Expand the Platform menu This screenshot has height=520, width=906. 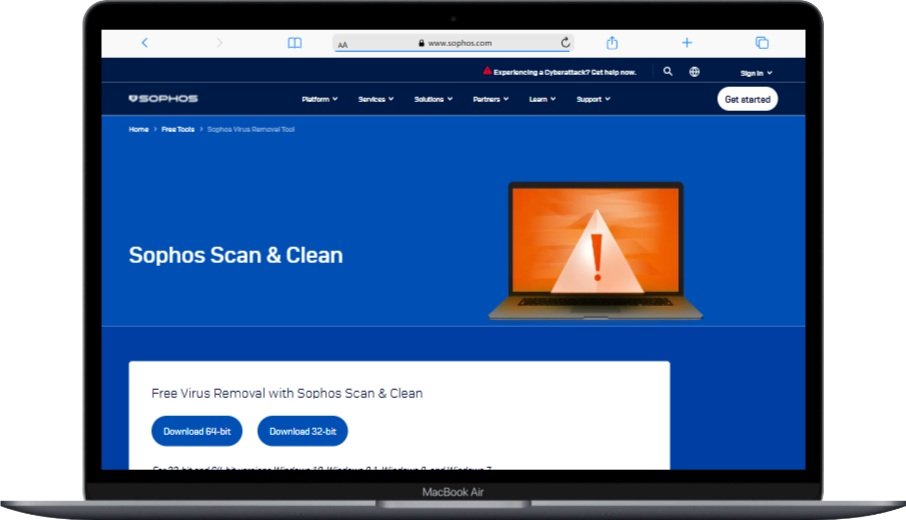pos(320,99)
